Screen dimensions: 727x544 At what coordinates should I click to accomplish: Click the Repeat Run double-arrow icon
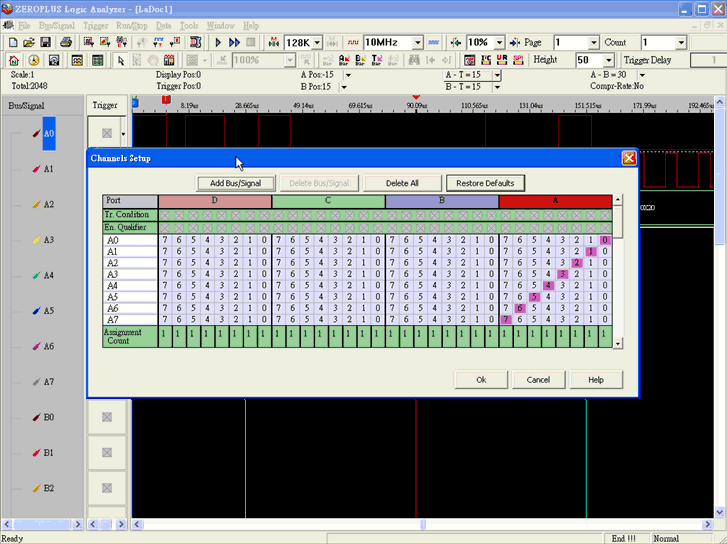pyautogui.click(x=234, y=43)
